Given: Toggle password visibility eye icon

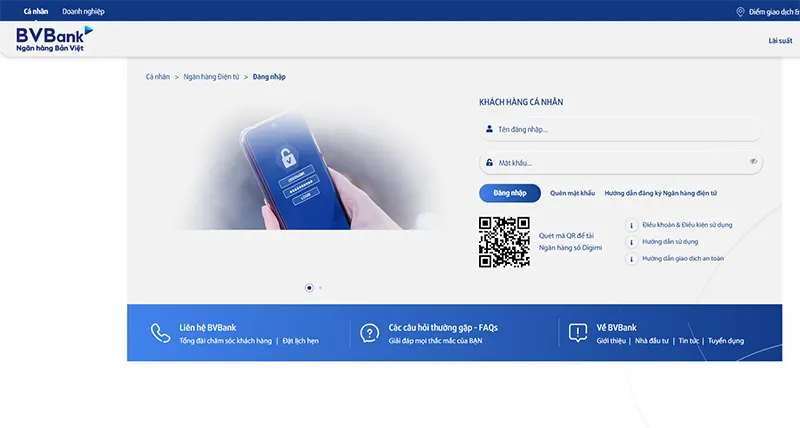Looking at the screenshot, I should point(753,161).
